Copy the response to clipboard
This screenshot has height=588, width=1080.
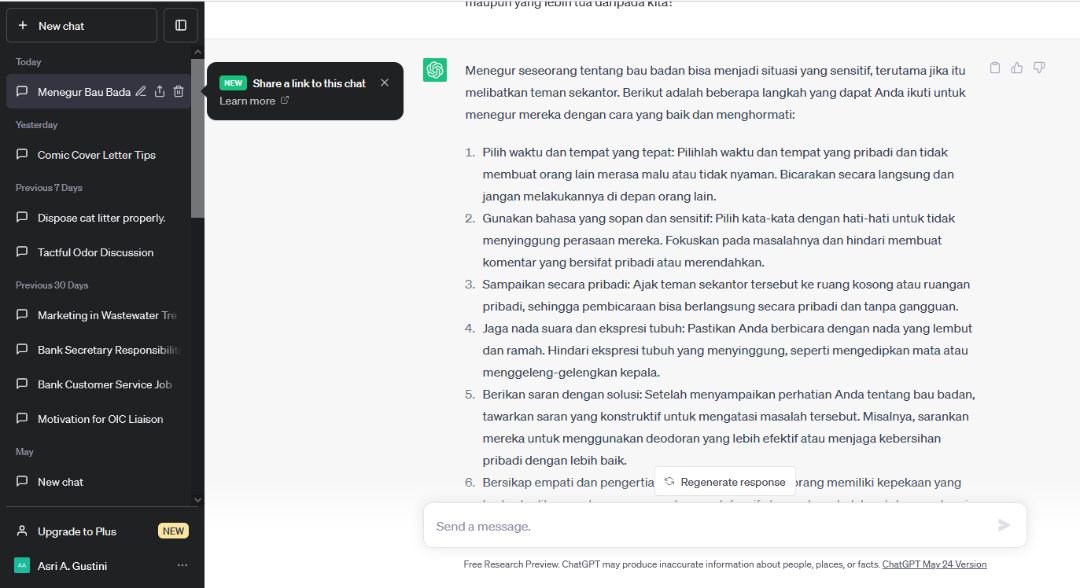pyautogui.click(x=995, y=67)
